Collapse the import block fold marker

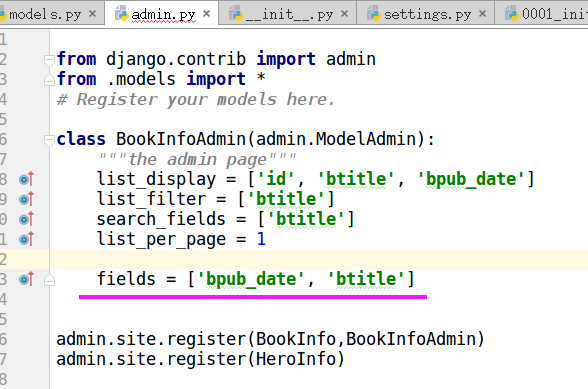pos(49,60)
